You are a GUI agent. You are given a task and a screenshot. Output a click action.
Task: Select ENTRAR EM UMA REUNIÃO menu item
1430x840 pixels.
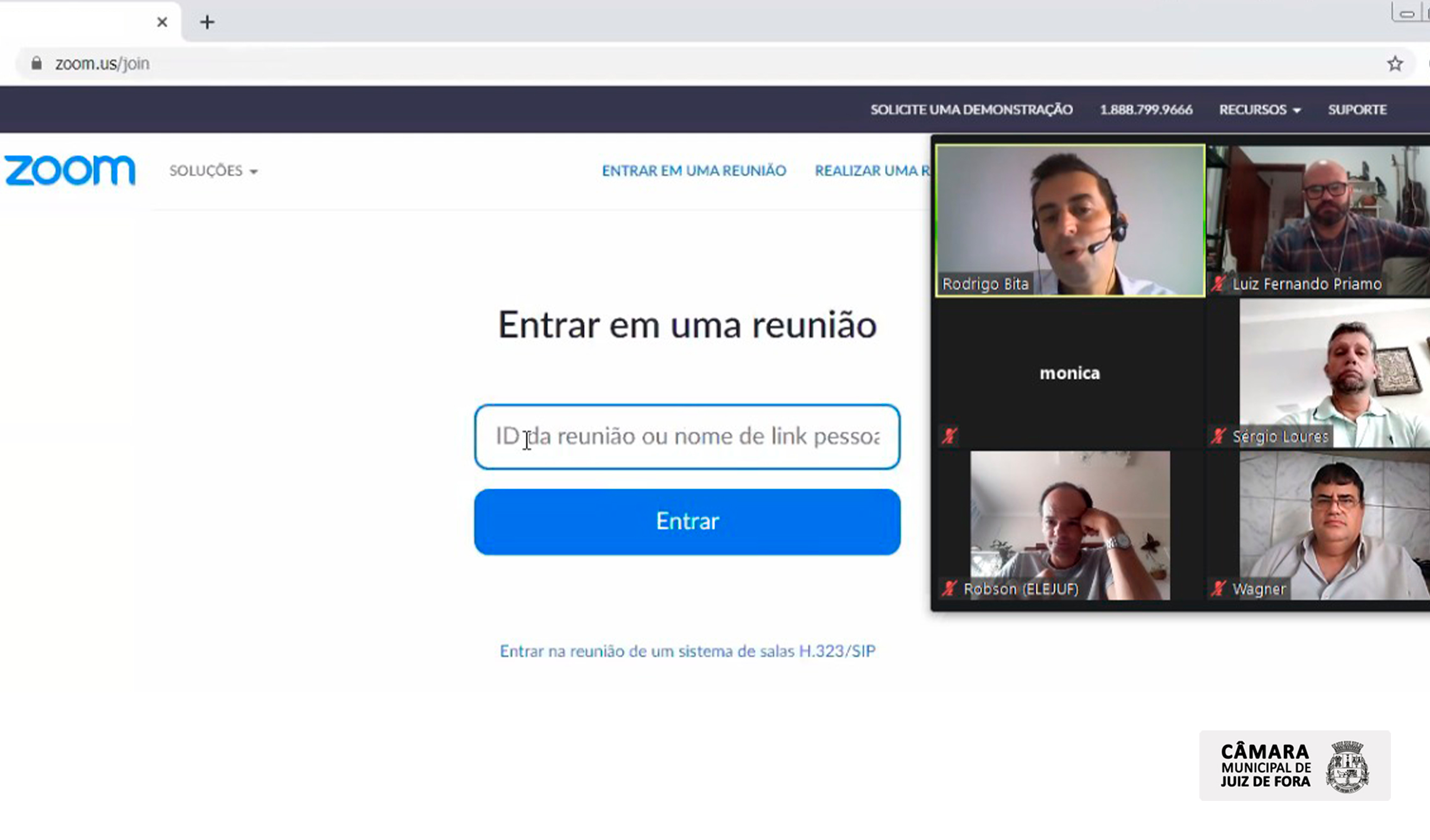click(x=694, y=171)
